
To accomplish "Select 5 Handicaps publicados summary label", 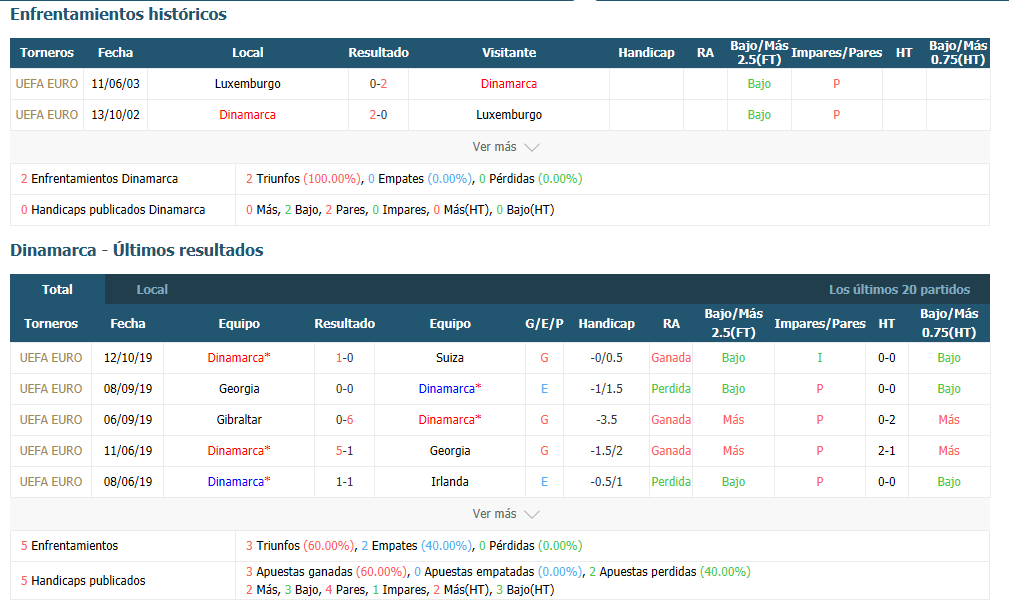I will (83, 580).
